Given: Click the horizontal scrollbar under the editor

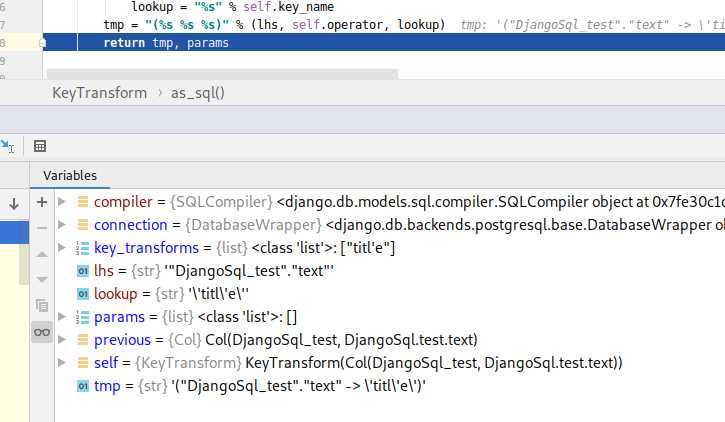Looking at the screenshot, I should (x=220, y=74).
